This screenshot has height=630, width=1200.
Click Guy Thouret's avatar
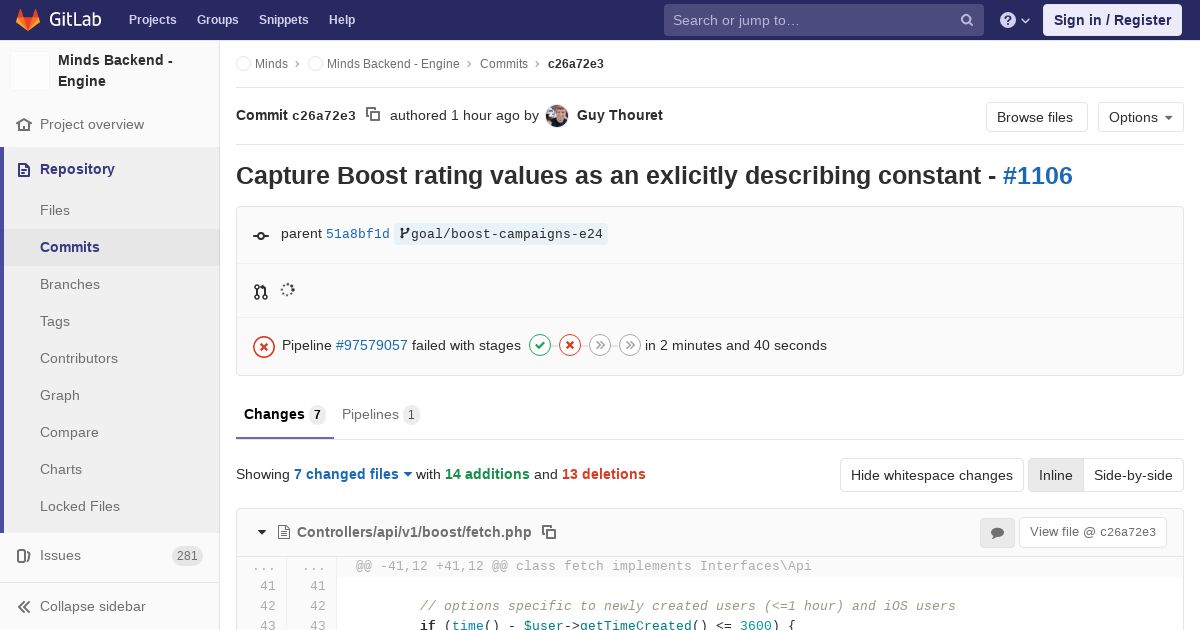click(x=558, y=116)
